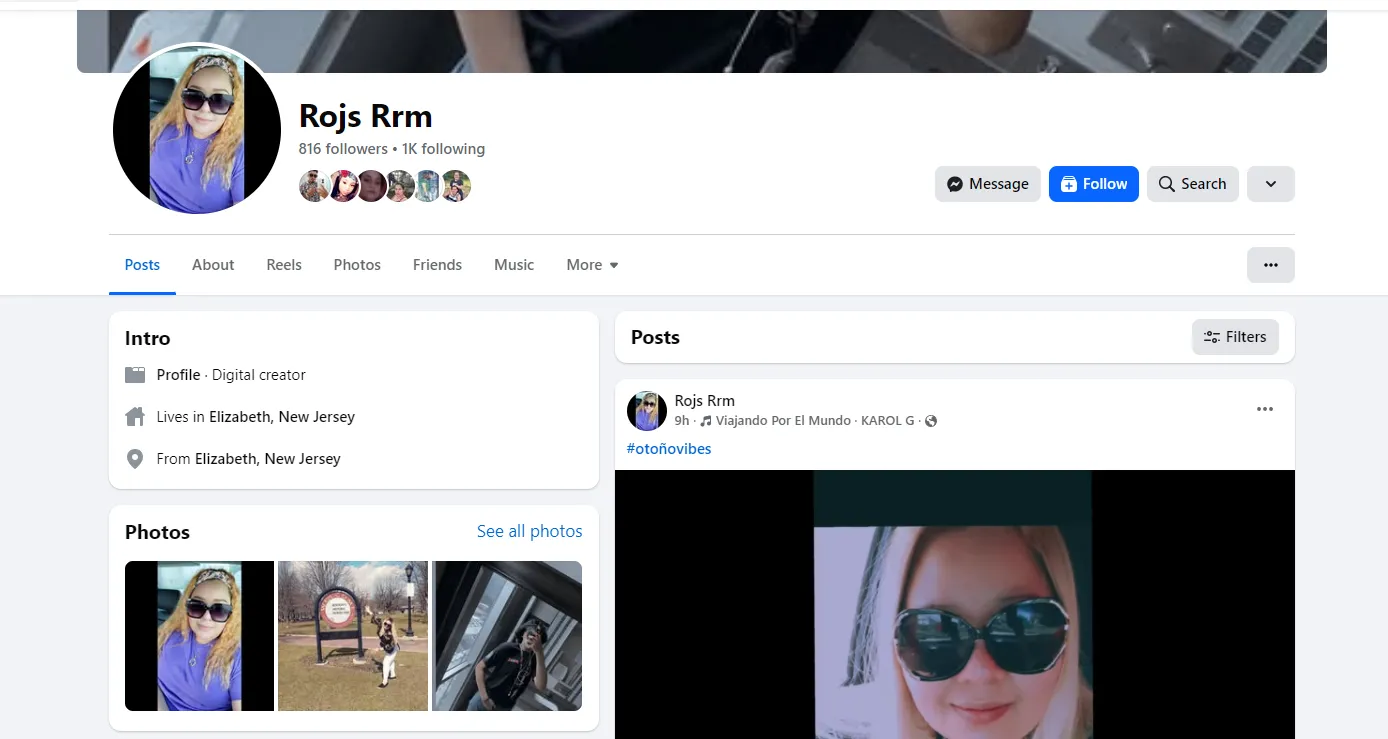Open the first follower avatar in the row
The height and width of the screenshot is (739, 1388).
pyautogui.click(x=314, y=186)
